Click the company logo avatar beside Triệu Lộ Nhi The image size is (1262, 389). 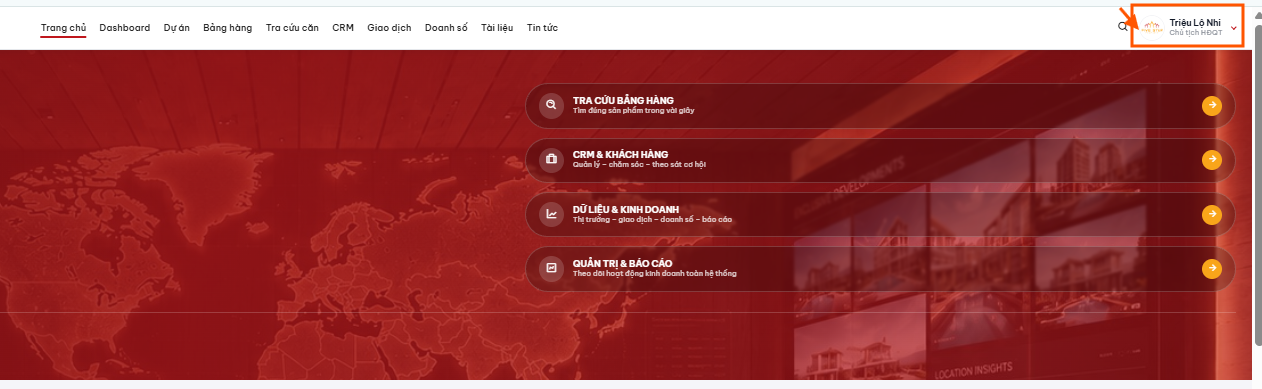click(x=1152, y=27)
